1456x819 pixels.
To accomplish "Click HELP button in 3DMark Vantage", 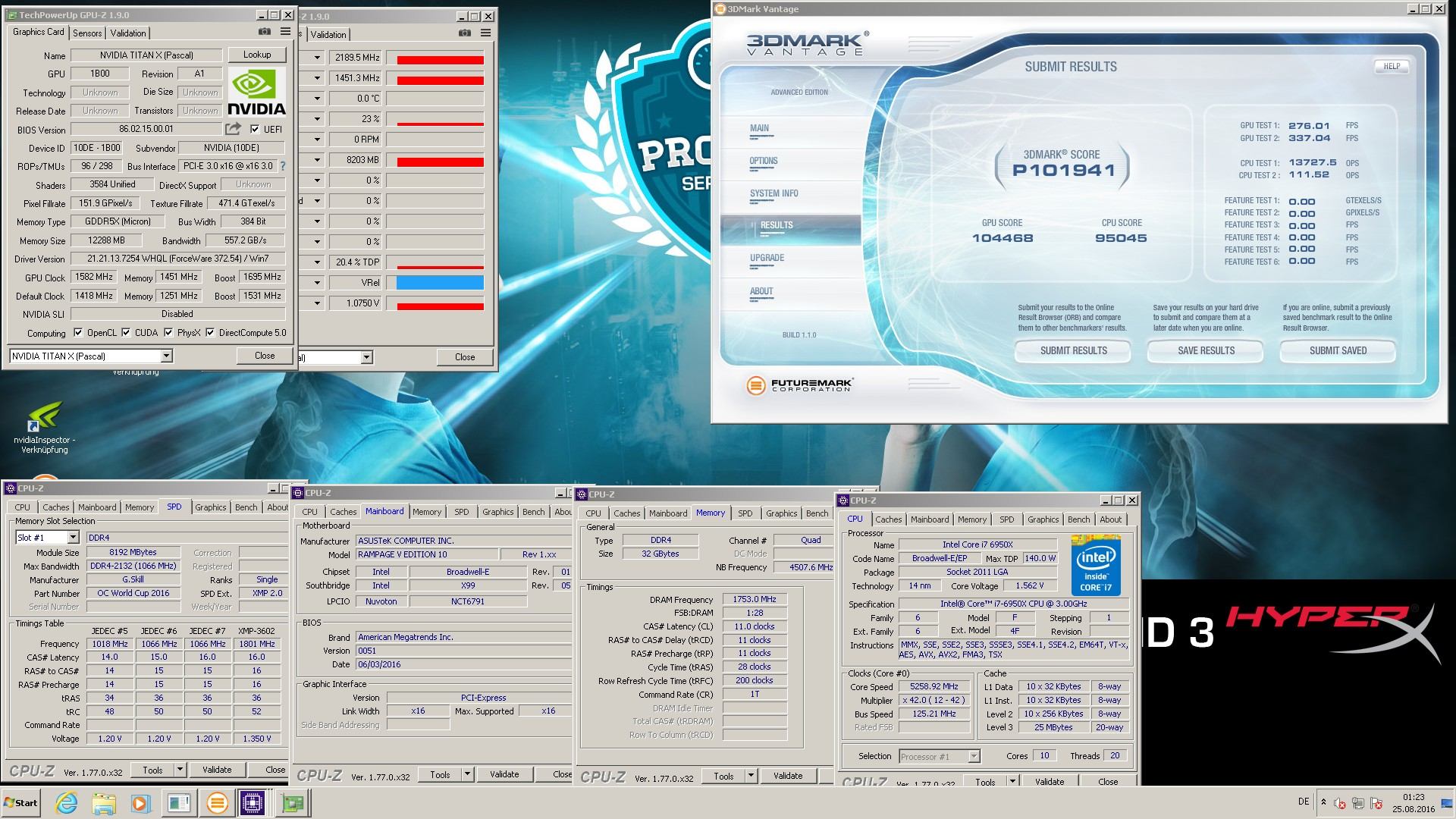I will coord(1392,66).
